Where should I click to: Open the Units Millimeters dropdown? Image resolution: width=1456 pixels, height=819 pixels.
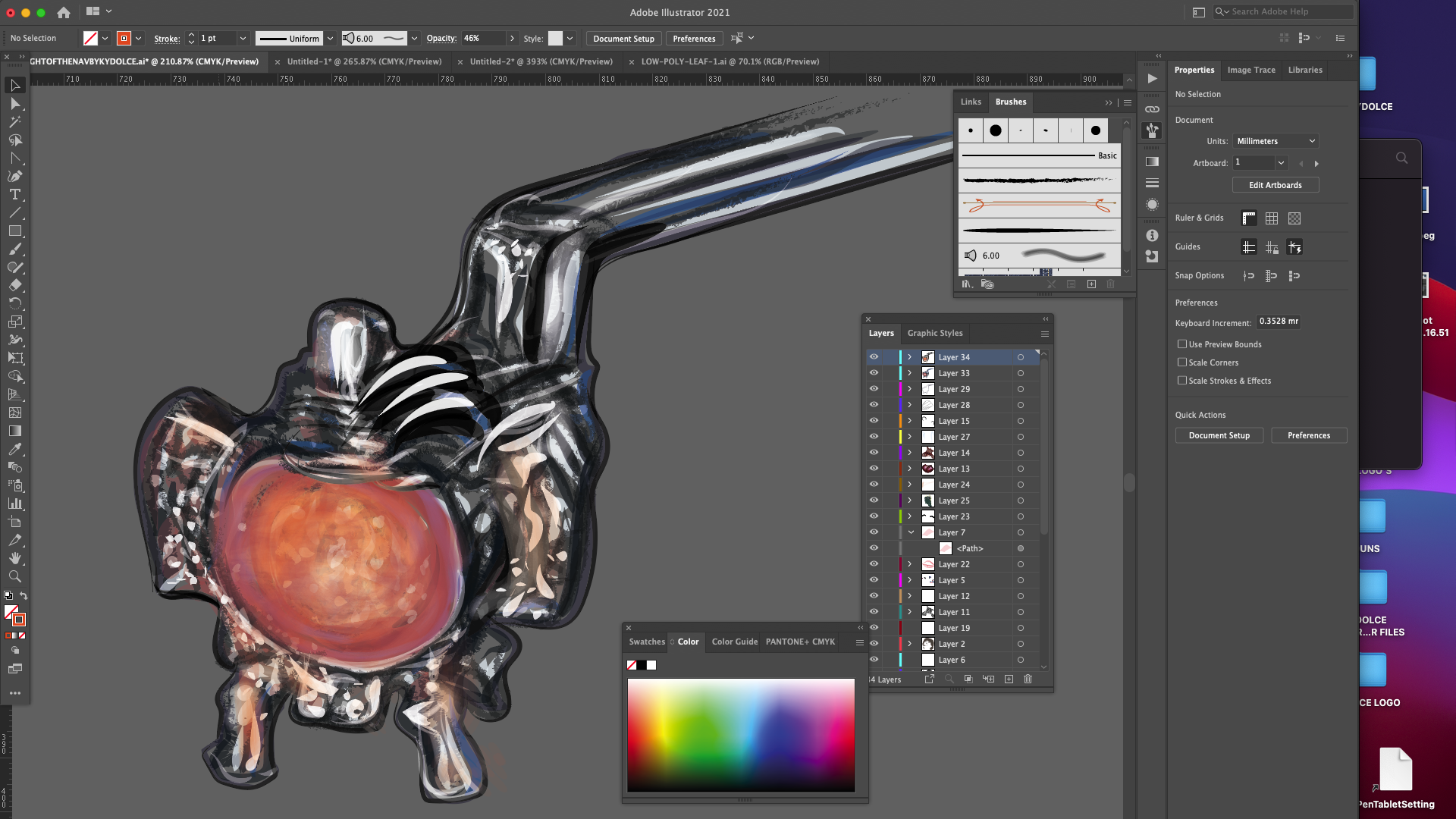pyautogui.click(x=1276, y=141)
